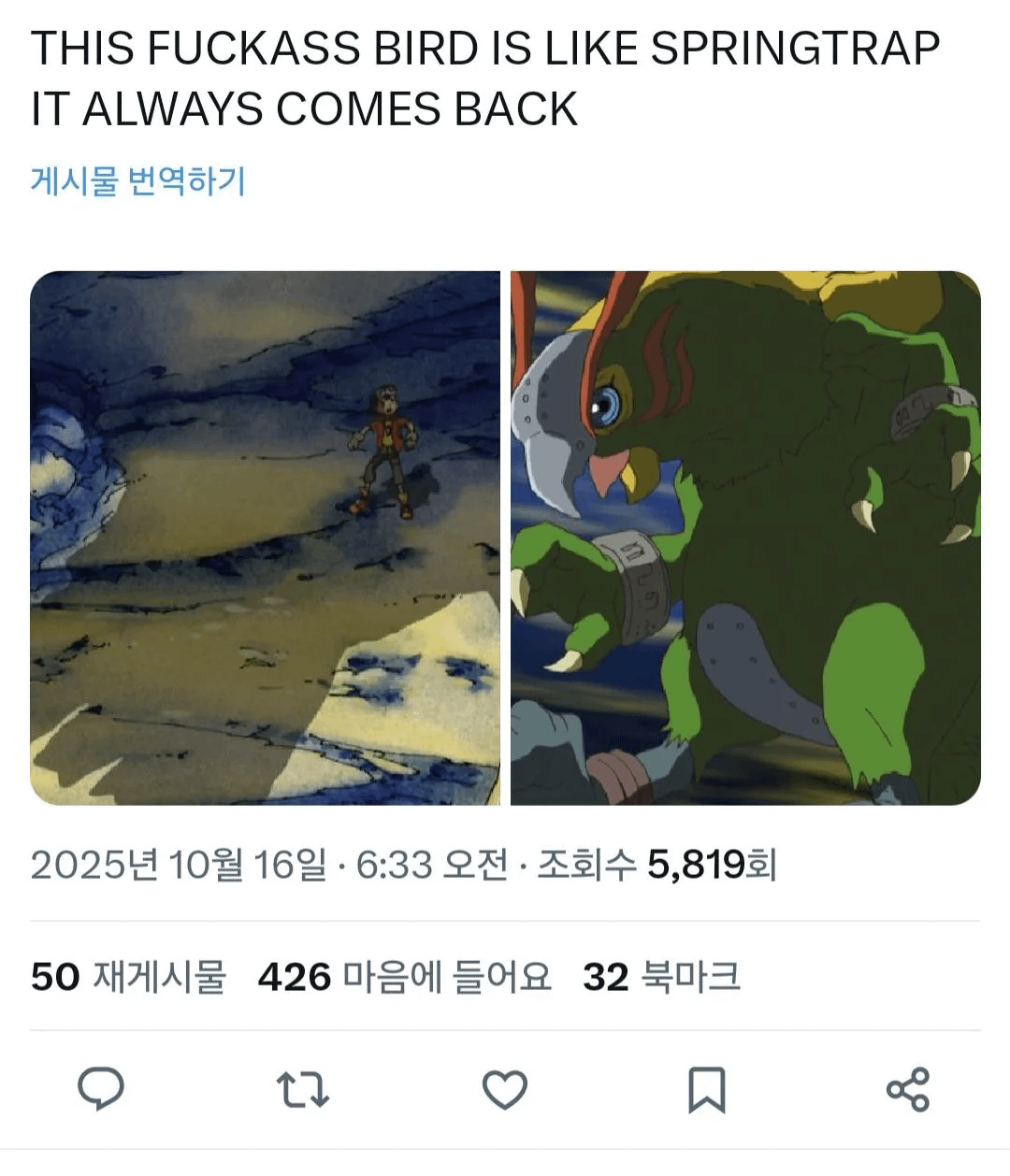Open the right image of green bird
Viewport: 1010px width, 1176px height.
(x=745, y=538)
